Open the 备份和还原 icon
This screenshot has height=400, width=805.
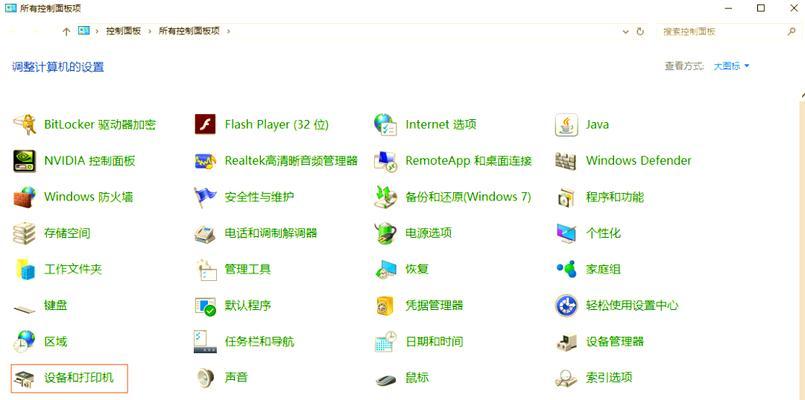386,197
